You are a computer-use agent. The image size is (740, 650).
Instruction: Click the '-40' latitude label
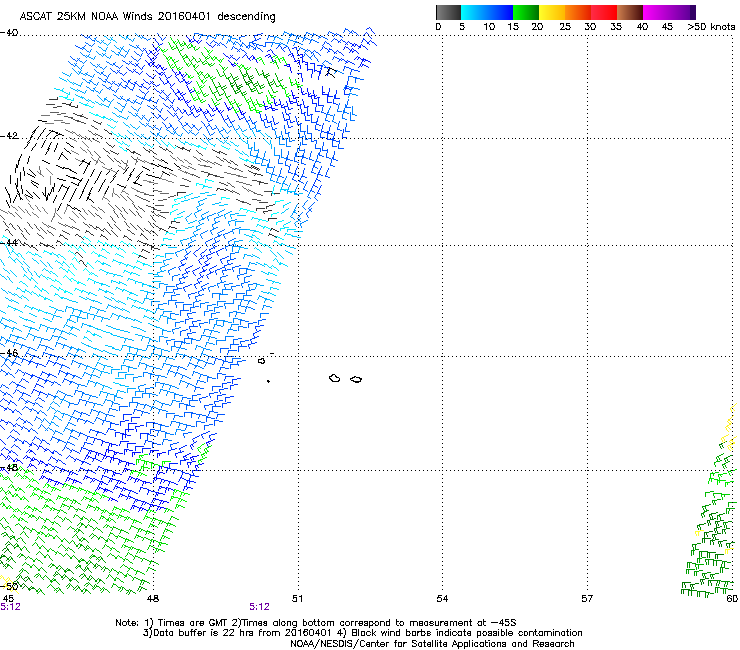9,33
